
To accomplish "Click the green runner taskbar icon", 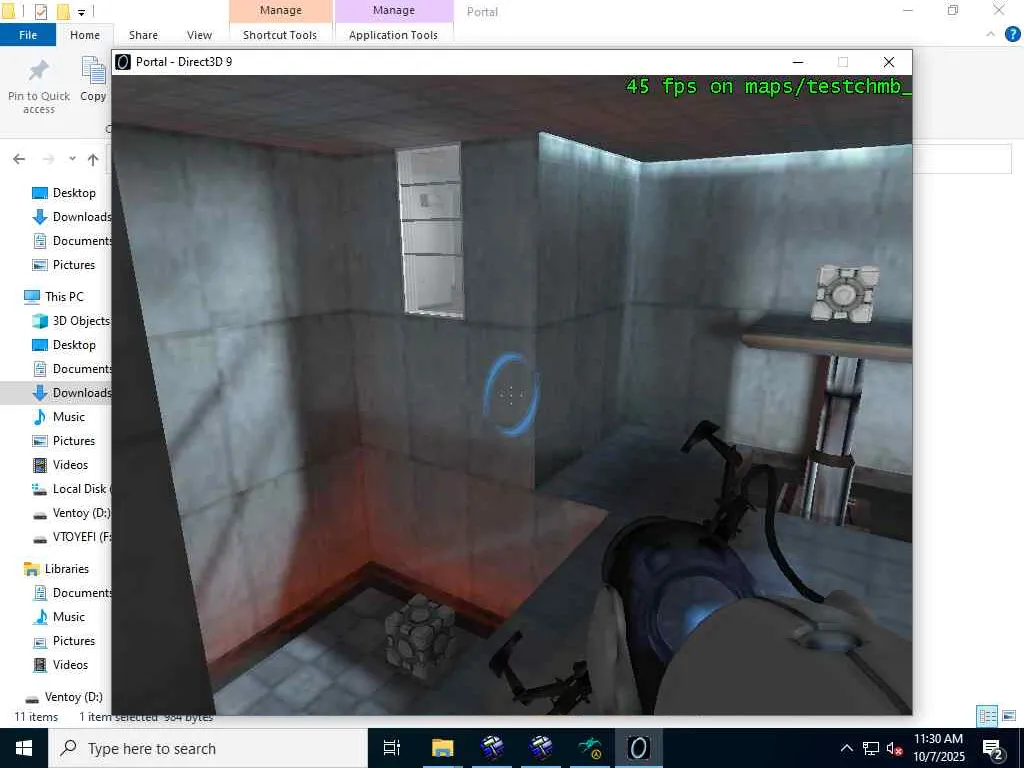I will tap(590, 748).
